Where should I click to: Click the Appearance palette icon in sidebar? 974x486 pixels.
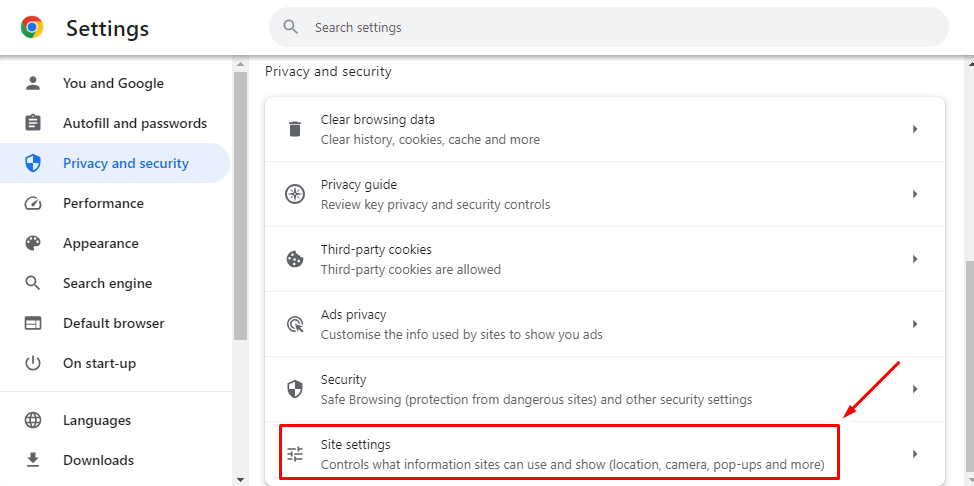(32, 243)
